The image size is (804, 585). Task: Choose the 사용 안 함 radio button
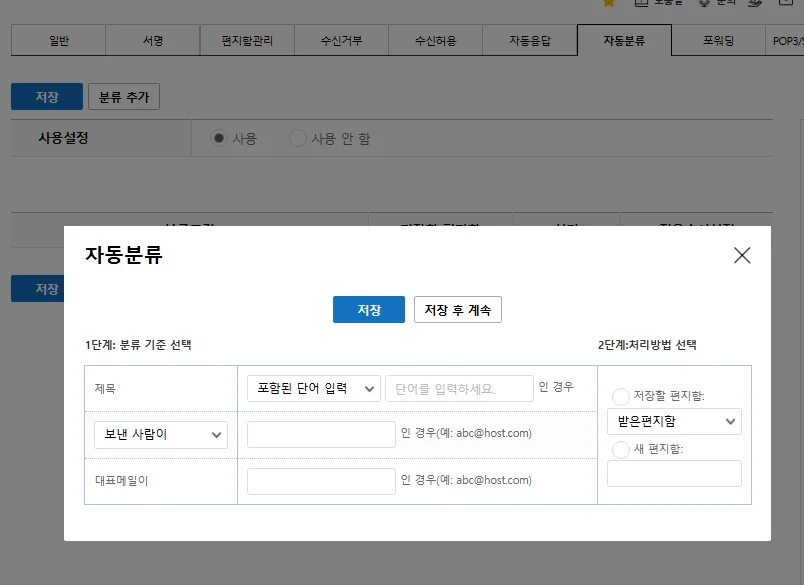[x=297, y=138]
